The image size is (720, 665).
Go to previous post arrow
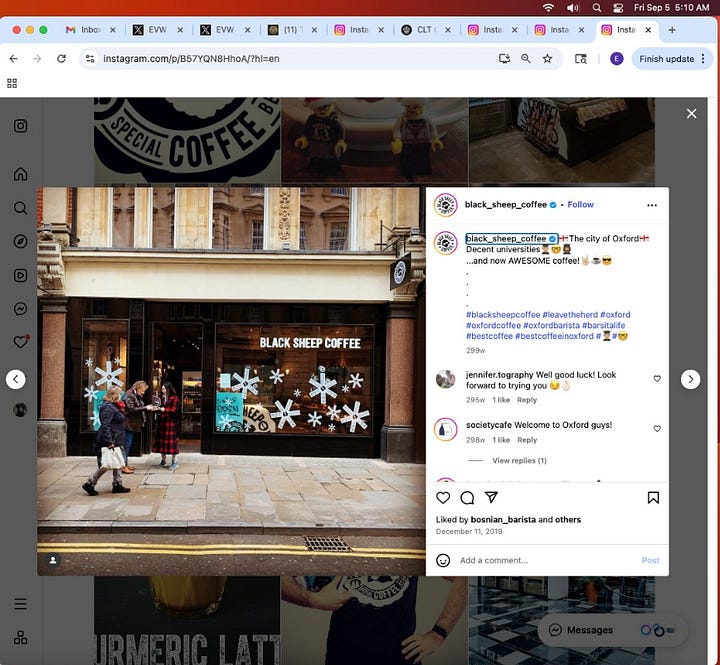click(16, 379)
